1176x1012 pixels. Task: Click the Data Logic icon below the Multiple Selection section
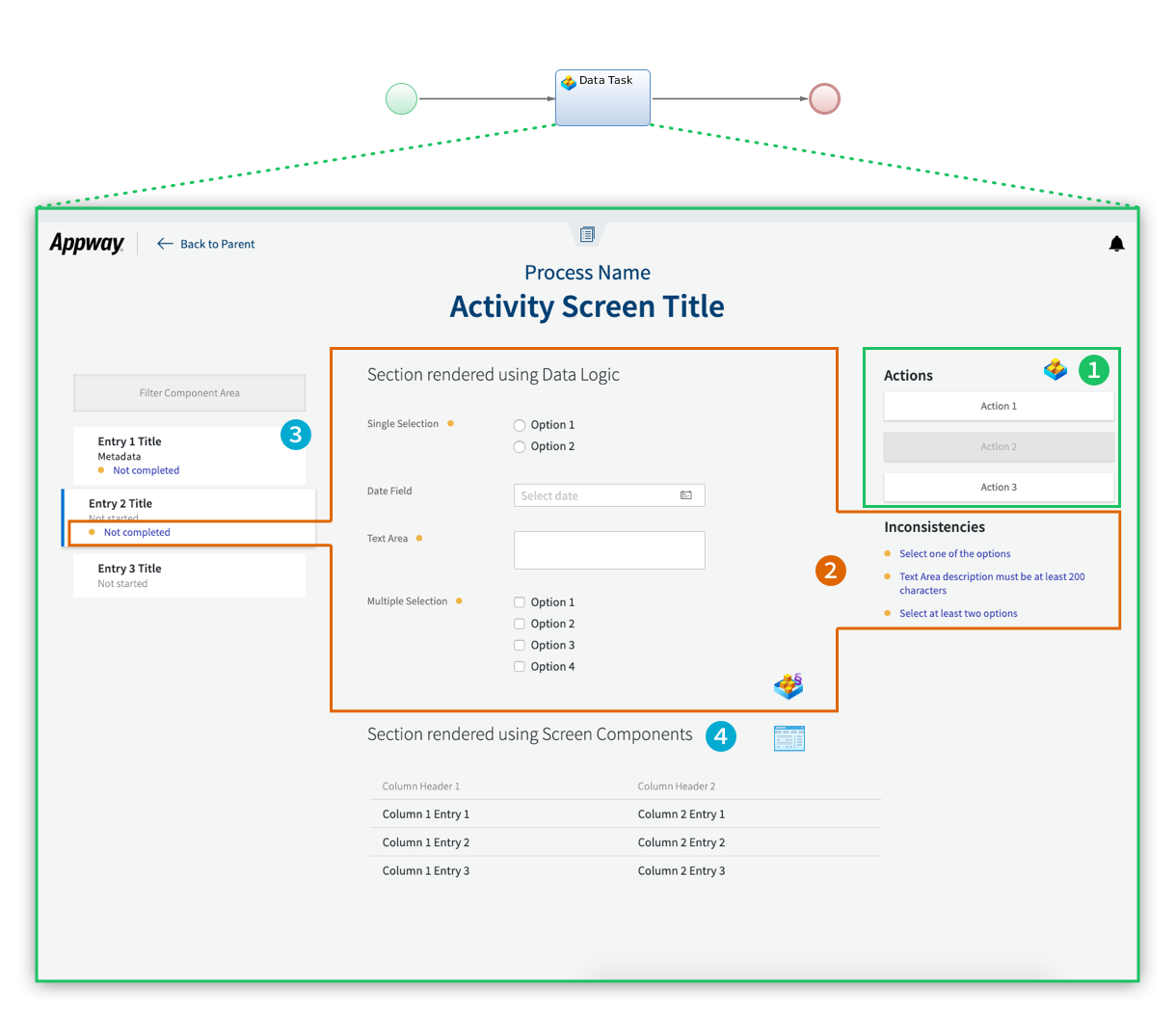click(788, 685)
